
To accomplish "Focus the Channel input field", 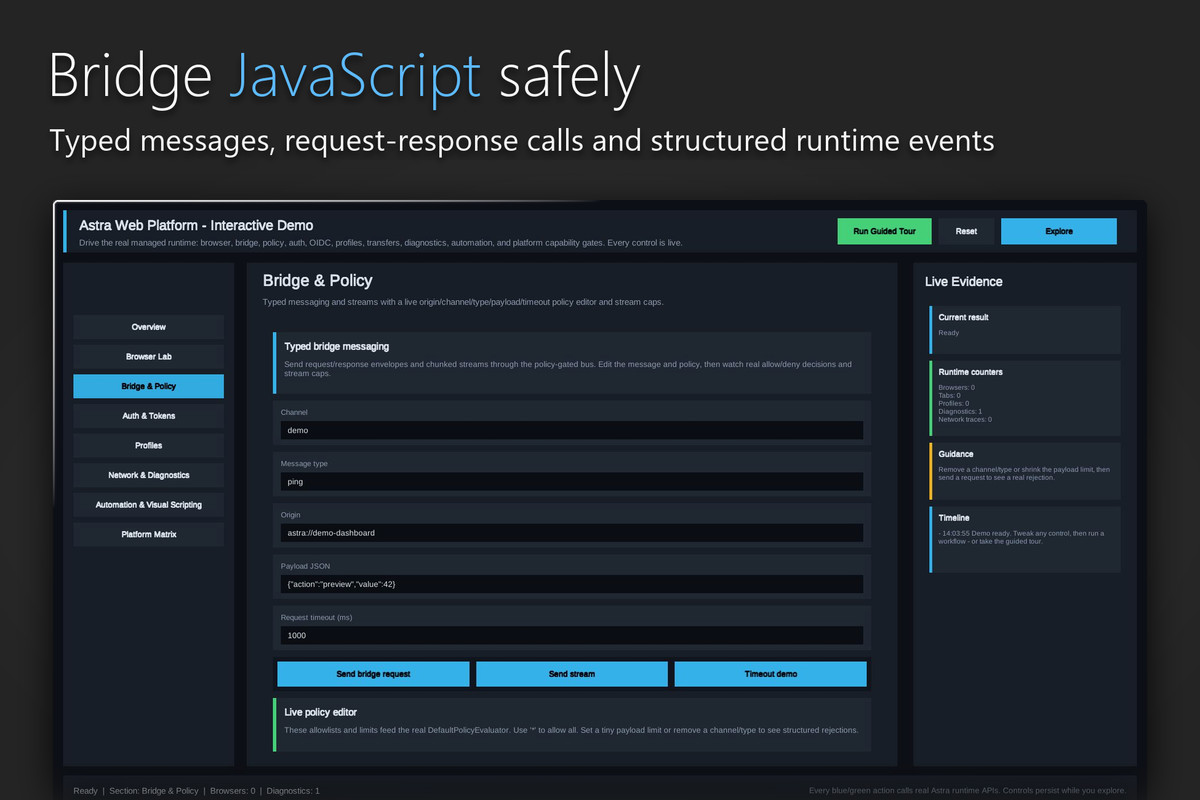I will tap(572, 430).
